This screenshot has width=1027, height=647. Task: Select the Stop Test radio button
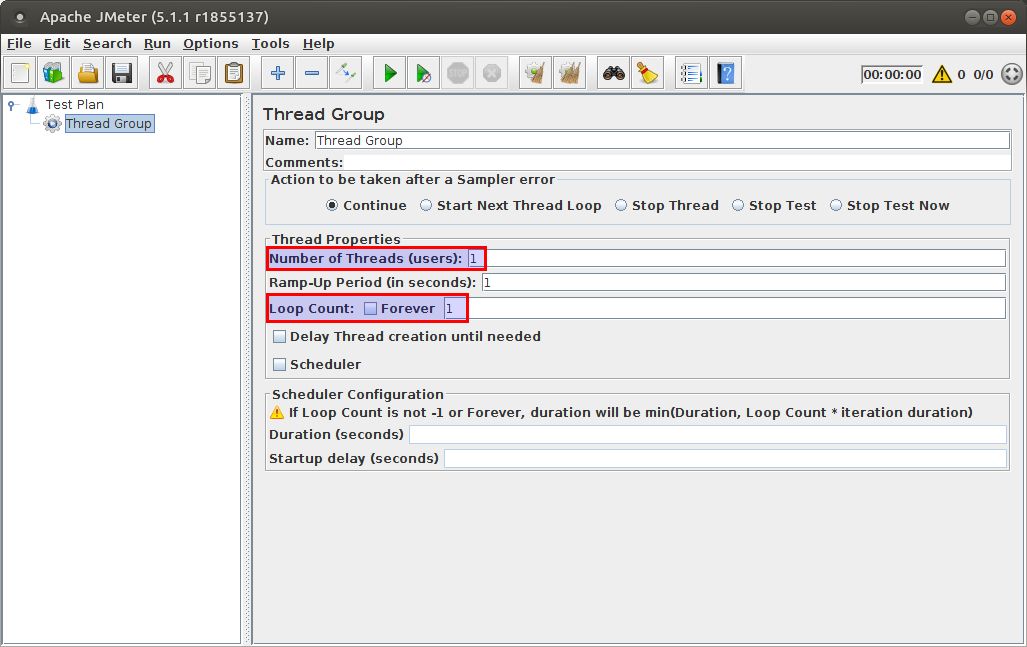(738, 206)
